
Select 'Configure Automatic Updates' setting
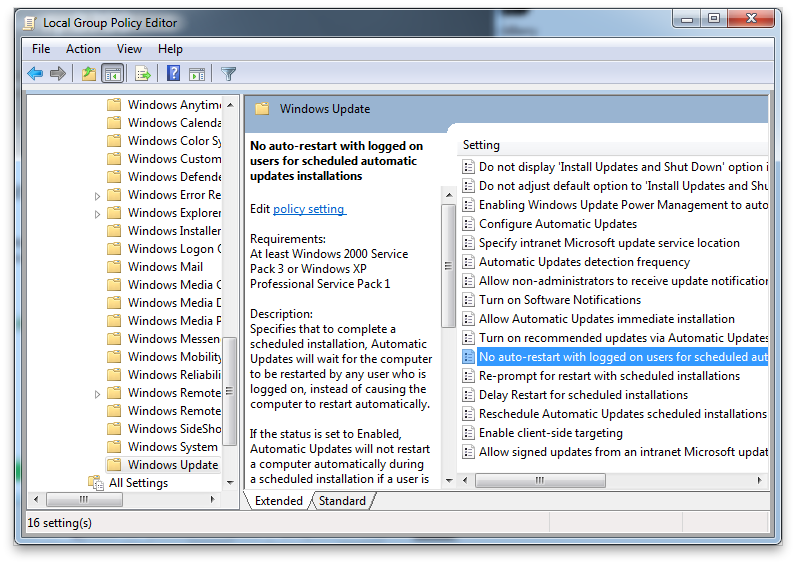(x=558, y=224)
